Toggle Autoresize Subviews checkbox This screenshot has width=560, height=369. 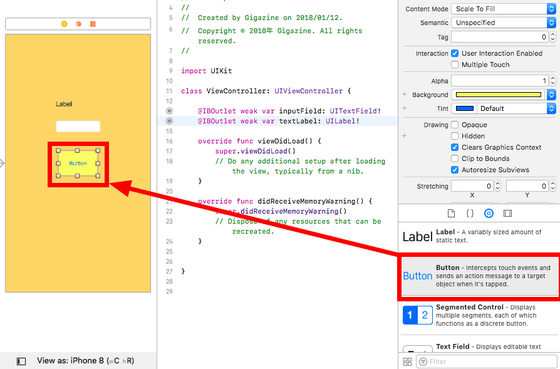[x=455, y=170]
